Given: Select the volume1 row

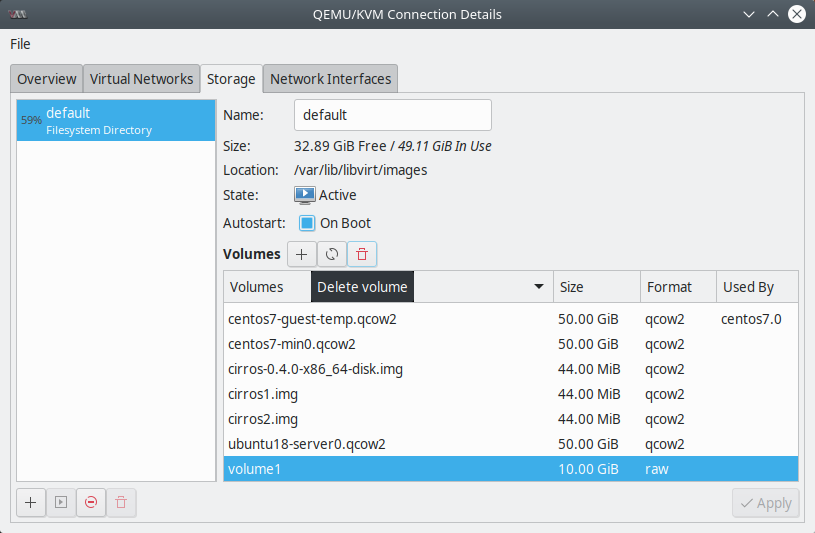Looking at the screenshot, I should click(x=511, y=469).
